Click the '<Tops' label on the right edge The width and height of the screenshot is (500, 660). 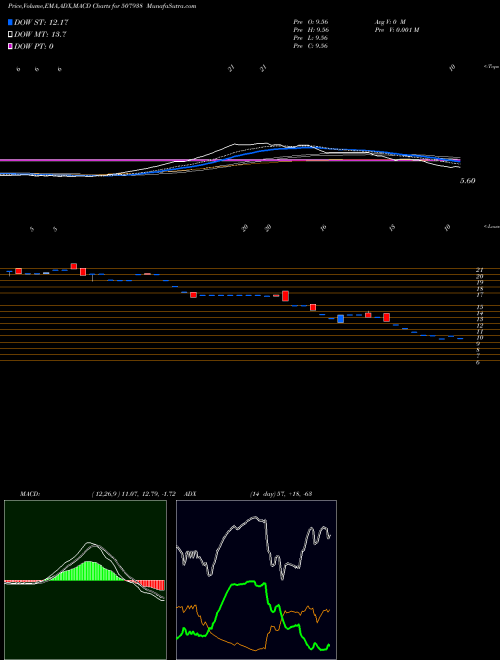491,67
